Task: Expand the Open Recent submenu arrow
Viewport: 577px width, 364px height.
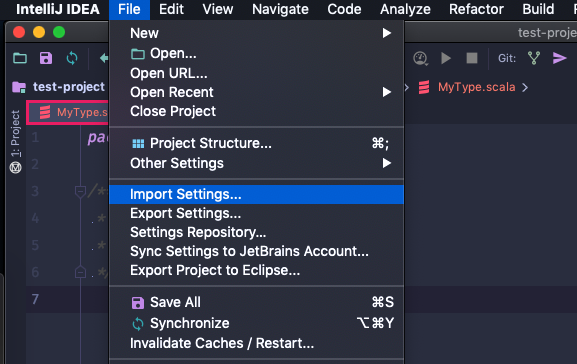Action: click(x=386, y=92)
